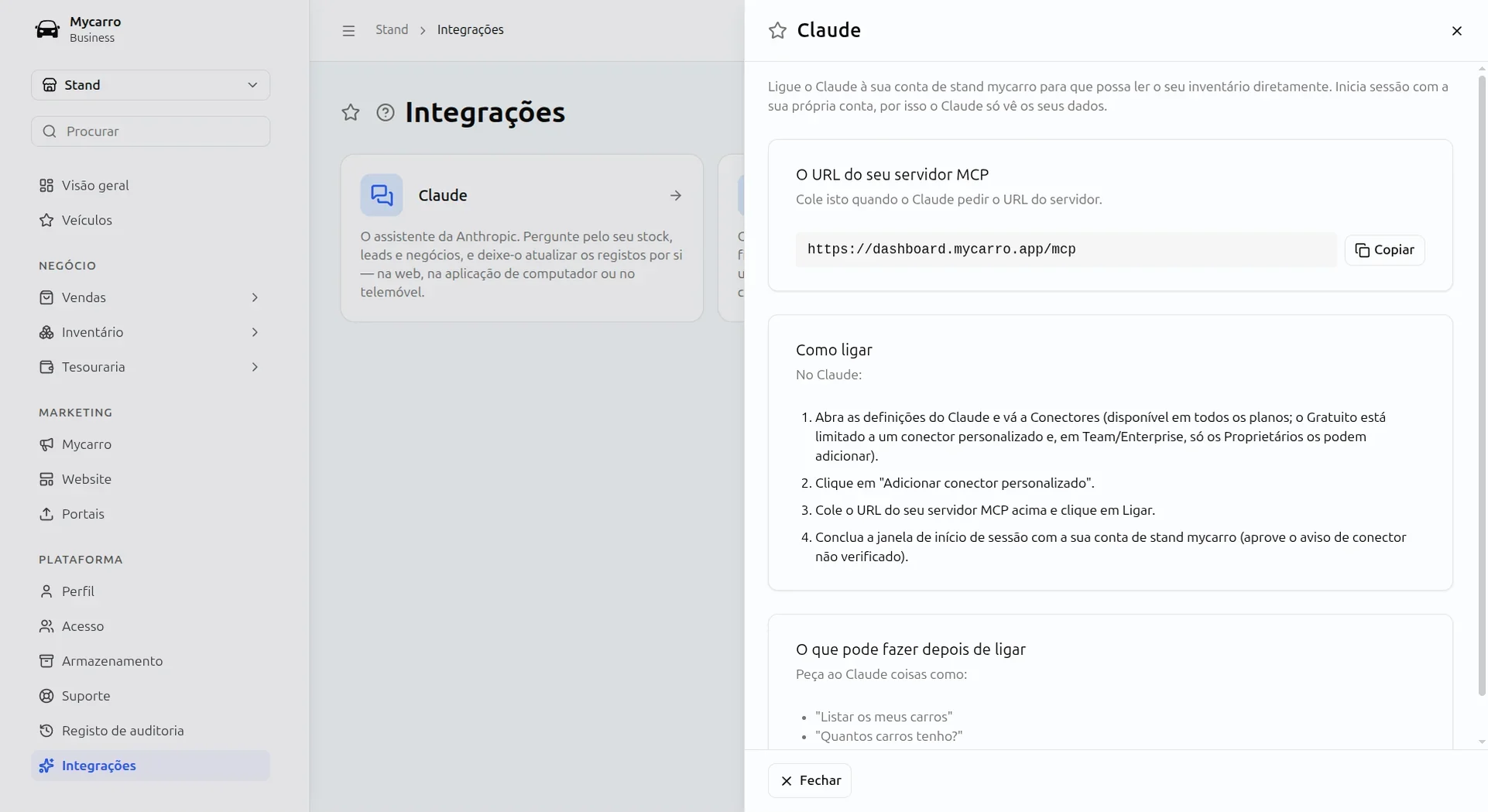This screenshot has height=812, width=1488.
Task: Click the Fechar button
Action: coord(810,780)
